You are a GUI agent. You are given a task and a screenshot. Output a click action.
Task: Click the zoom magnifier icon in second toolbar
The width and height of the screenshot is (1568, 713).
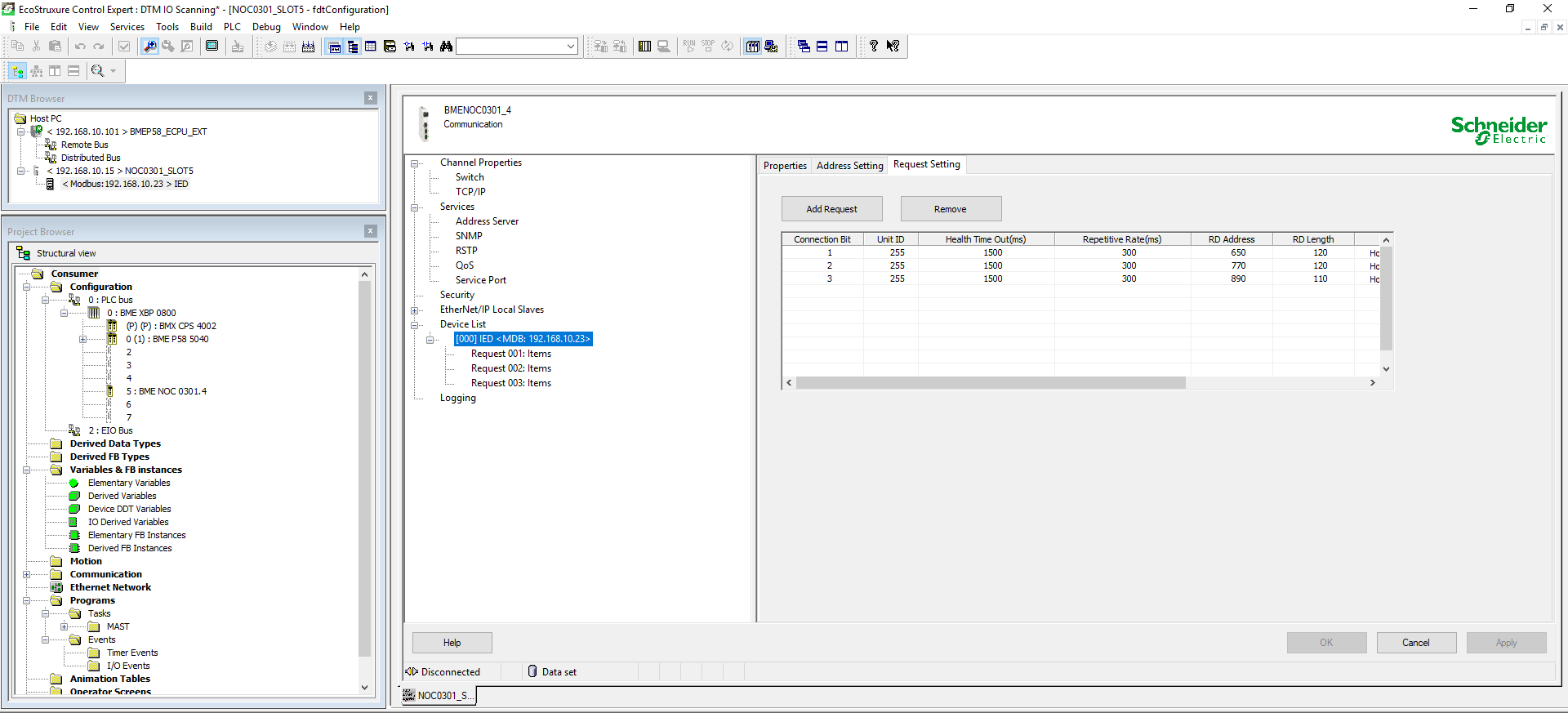(x=98, y=71)
